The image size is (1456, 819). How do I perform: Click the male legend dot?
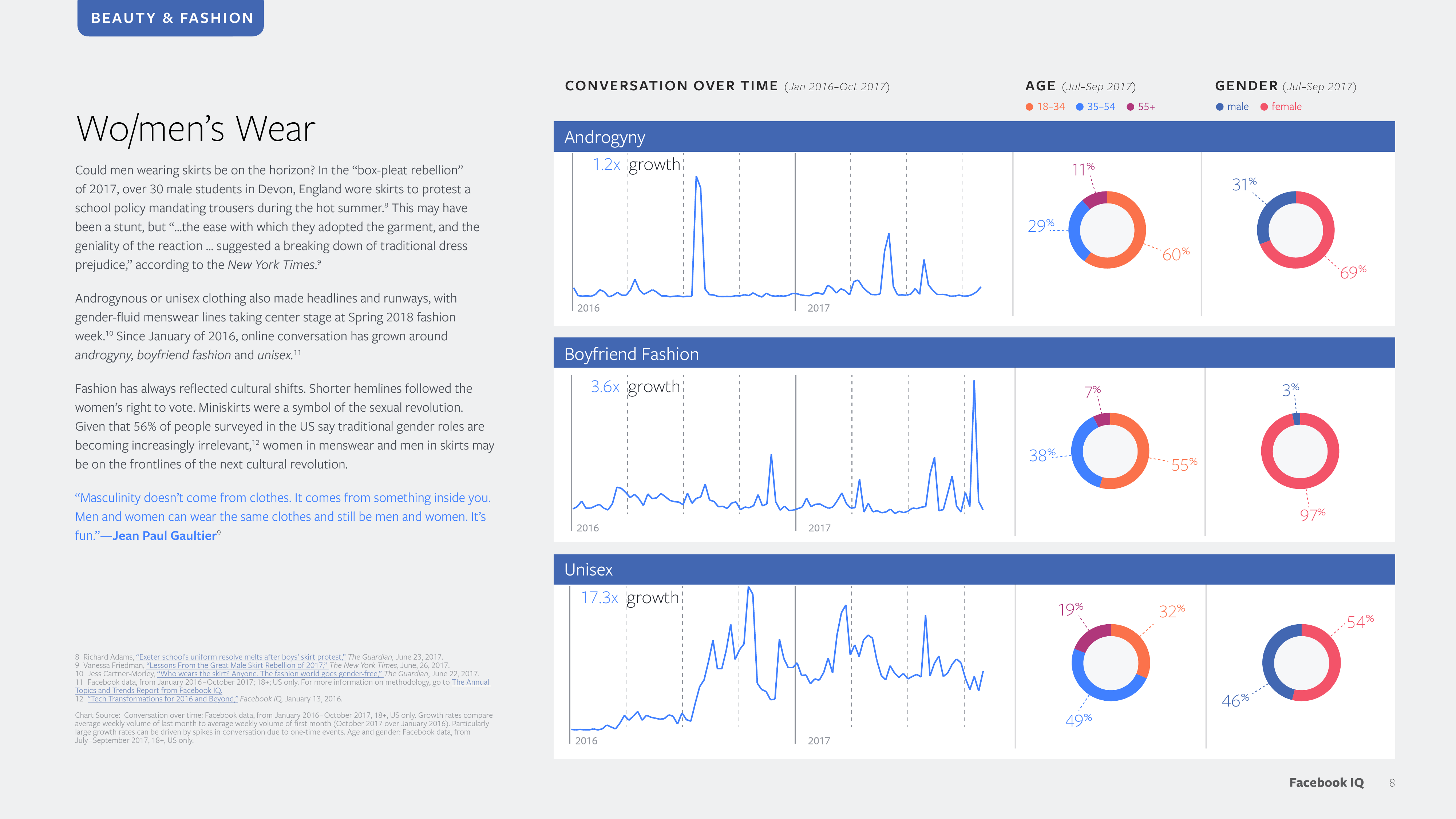coord(1219,107)
